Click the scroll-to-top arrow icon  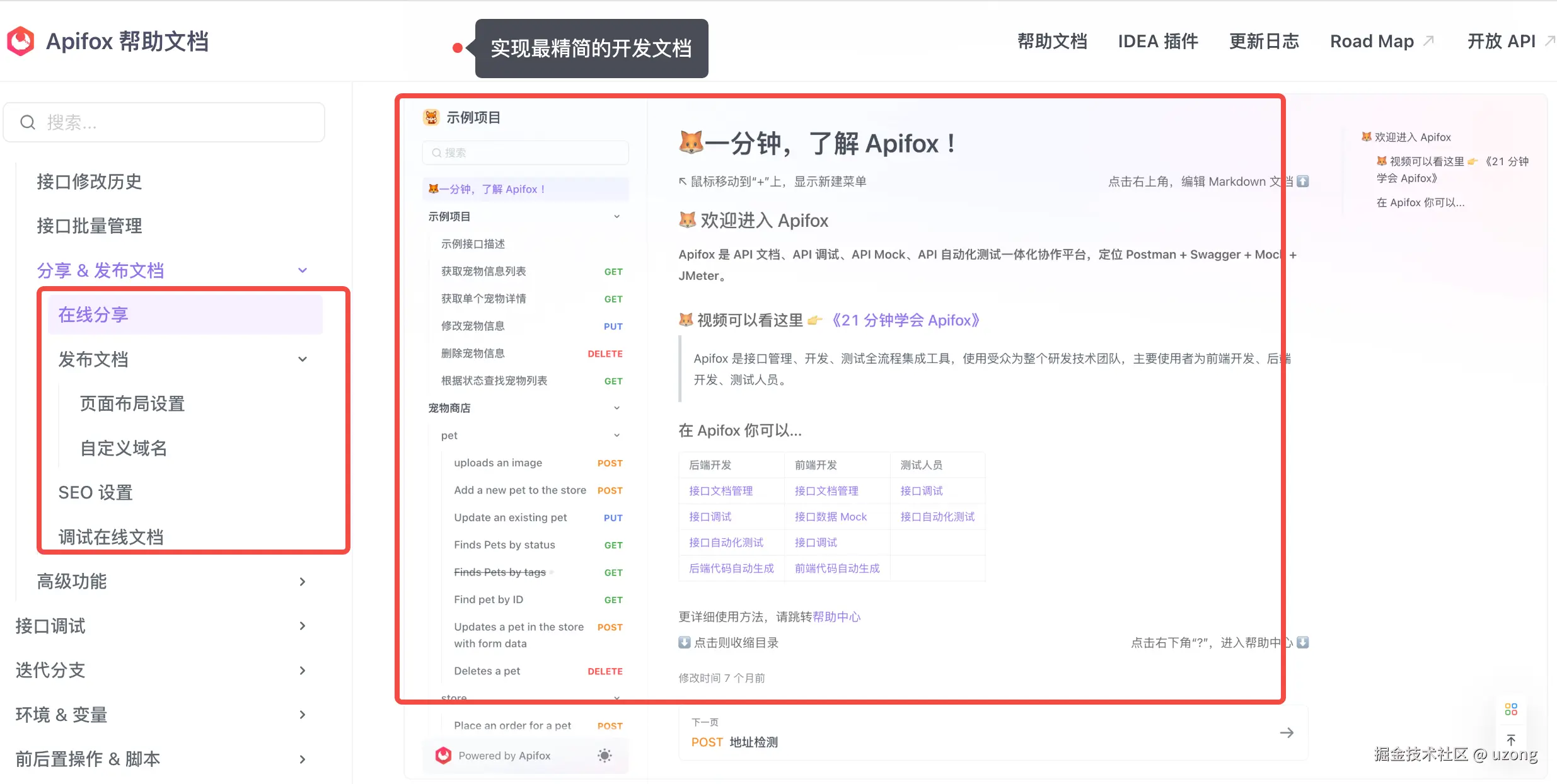tap(1510, 740)
